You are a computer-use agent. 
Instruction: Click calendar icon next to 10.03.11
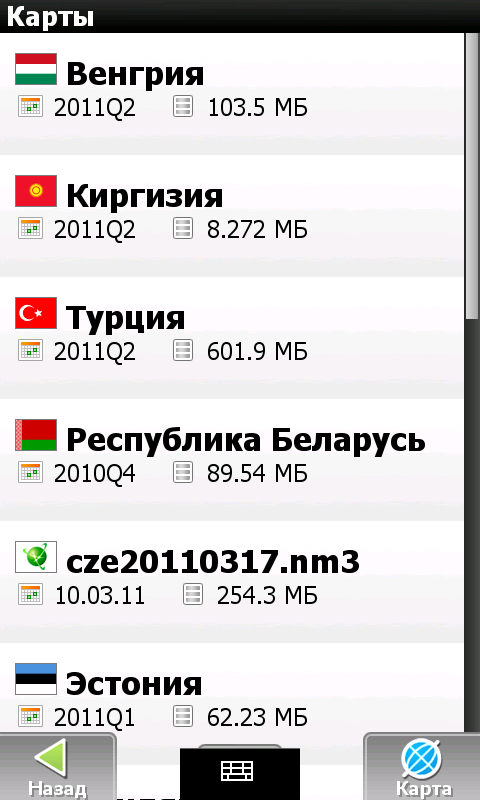(31, 595)
